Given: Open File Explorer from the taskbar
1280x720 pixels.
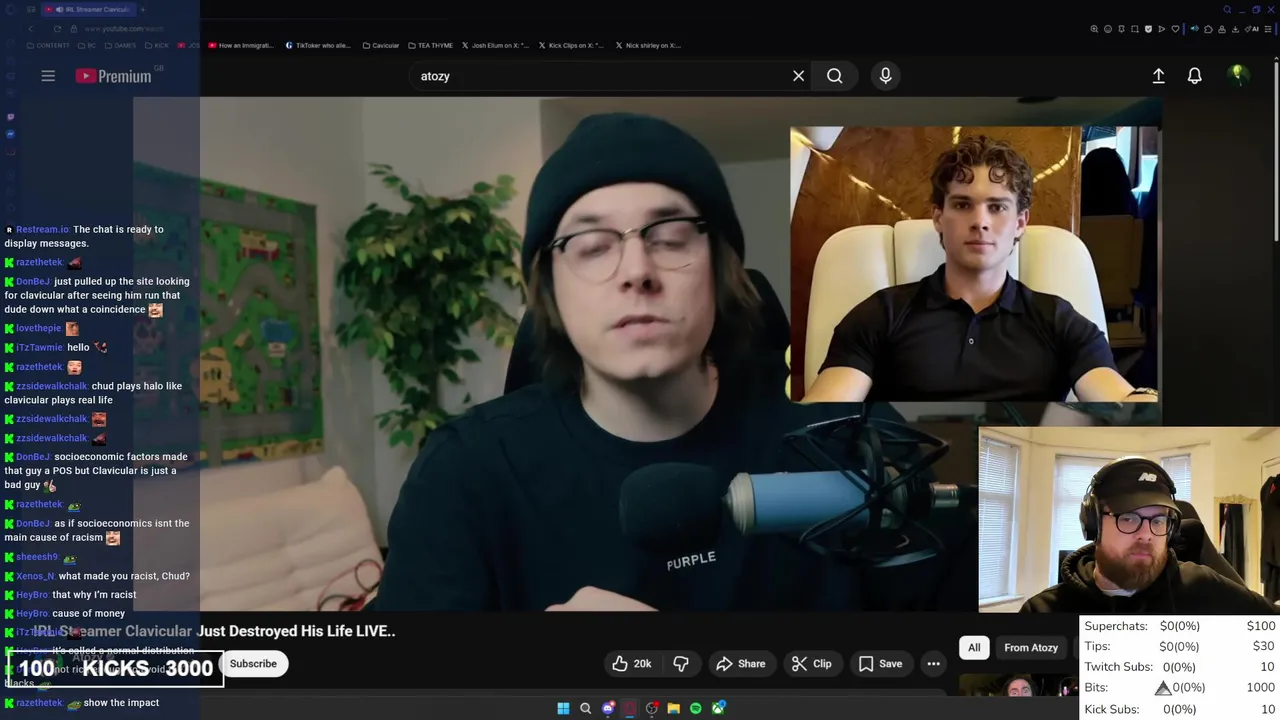Looking at the screenshot, I should (x=673, y=709).
